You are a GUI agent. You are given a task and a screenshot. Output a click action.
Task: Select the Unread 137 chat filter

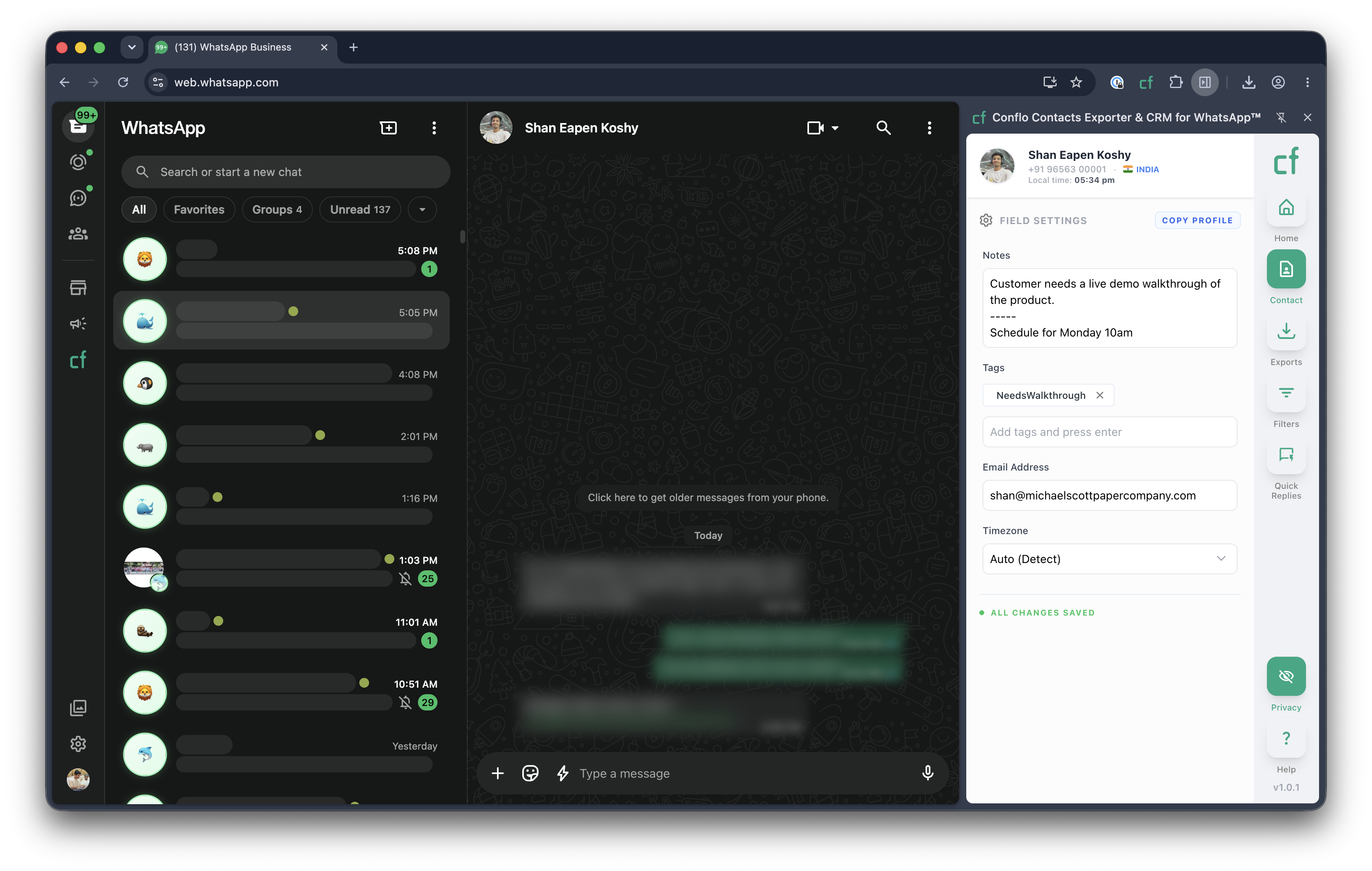point(360,210)
